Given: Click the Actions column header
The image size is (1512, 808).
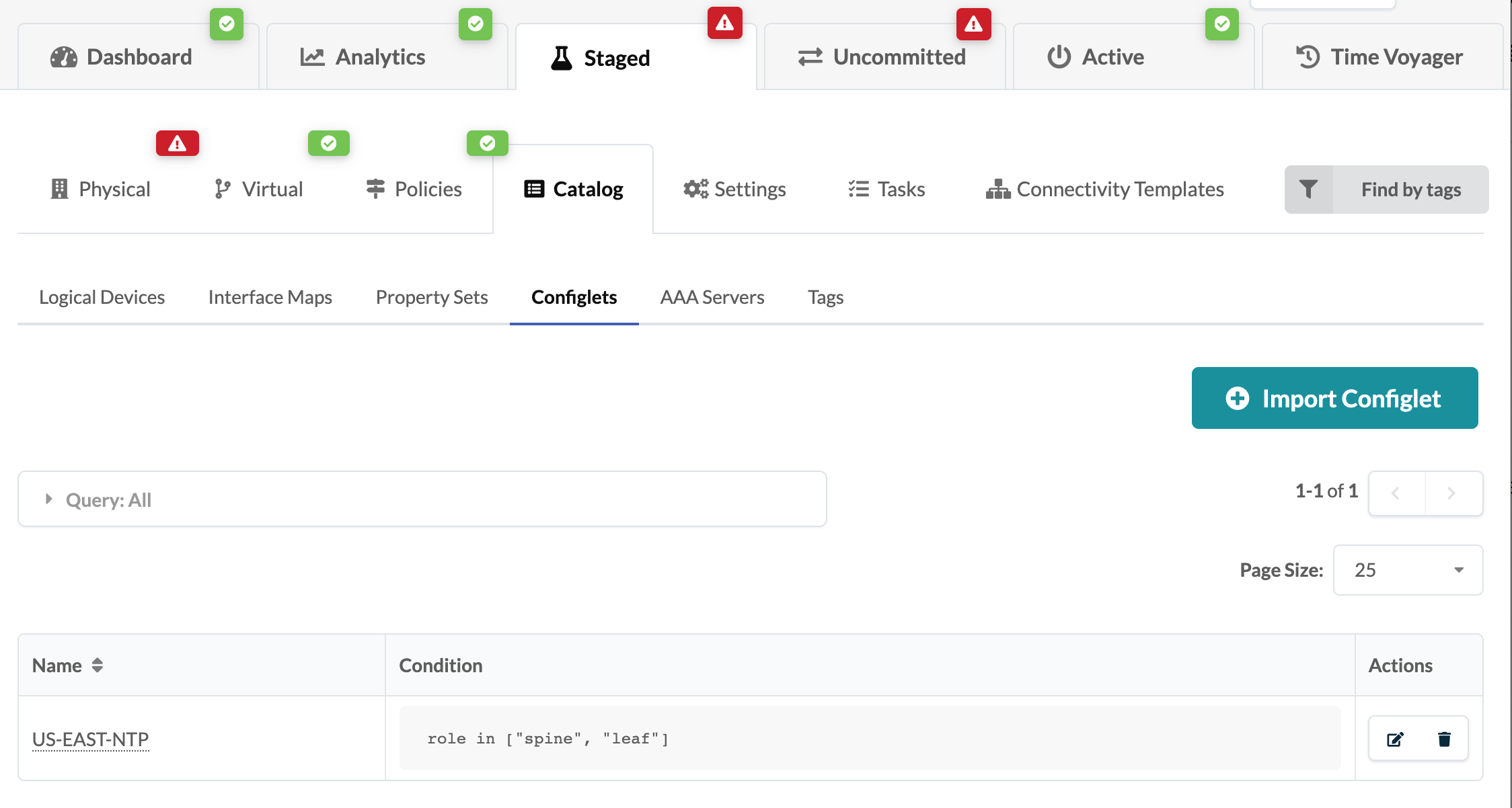Looking at the screenshot, I should point(1401,665).
